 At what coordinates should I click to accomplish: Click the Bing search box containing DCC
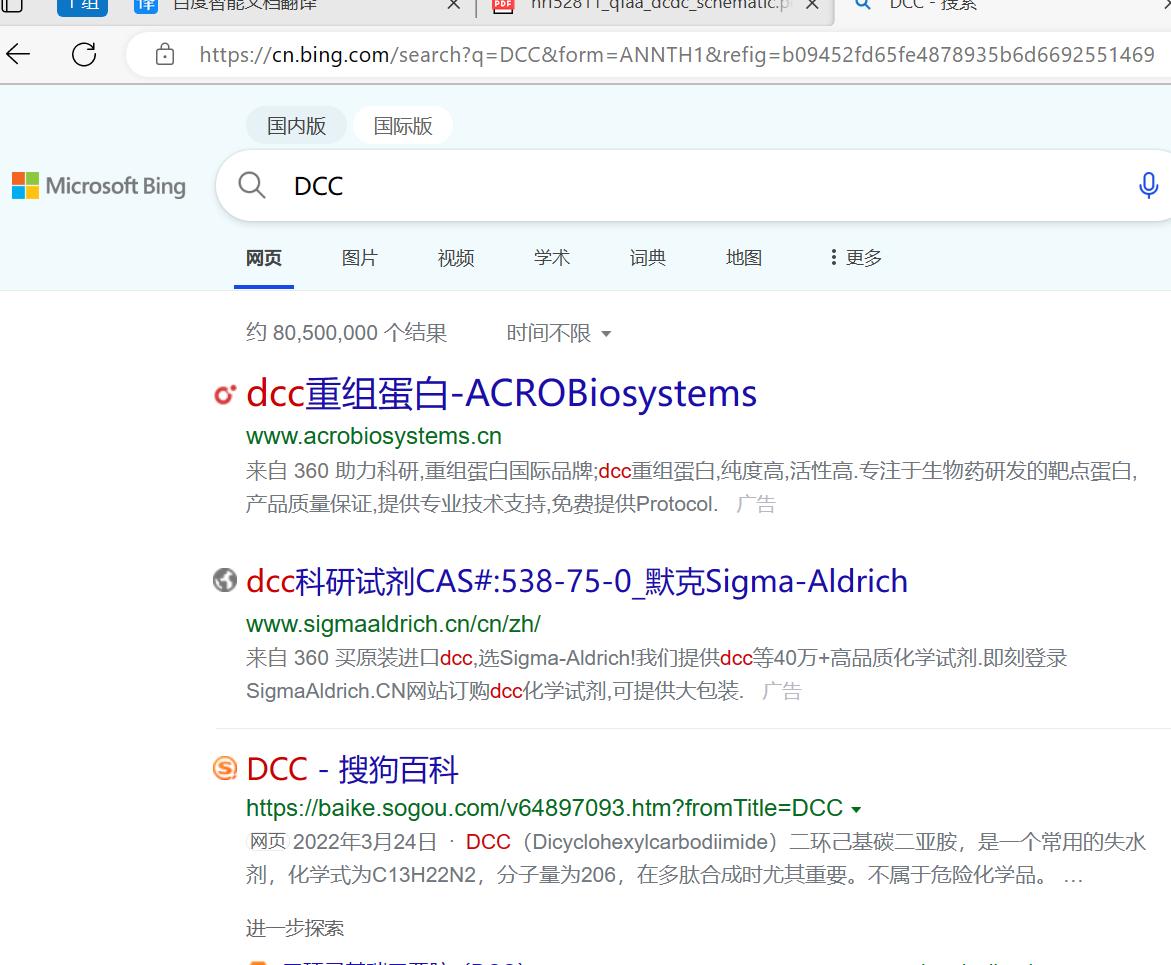(695, 185)
